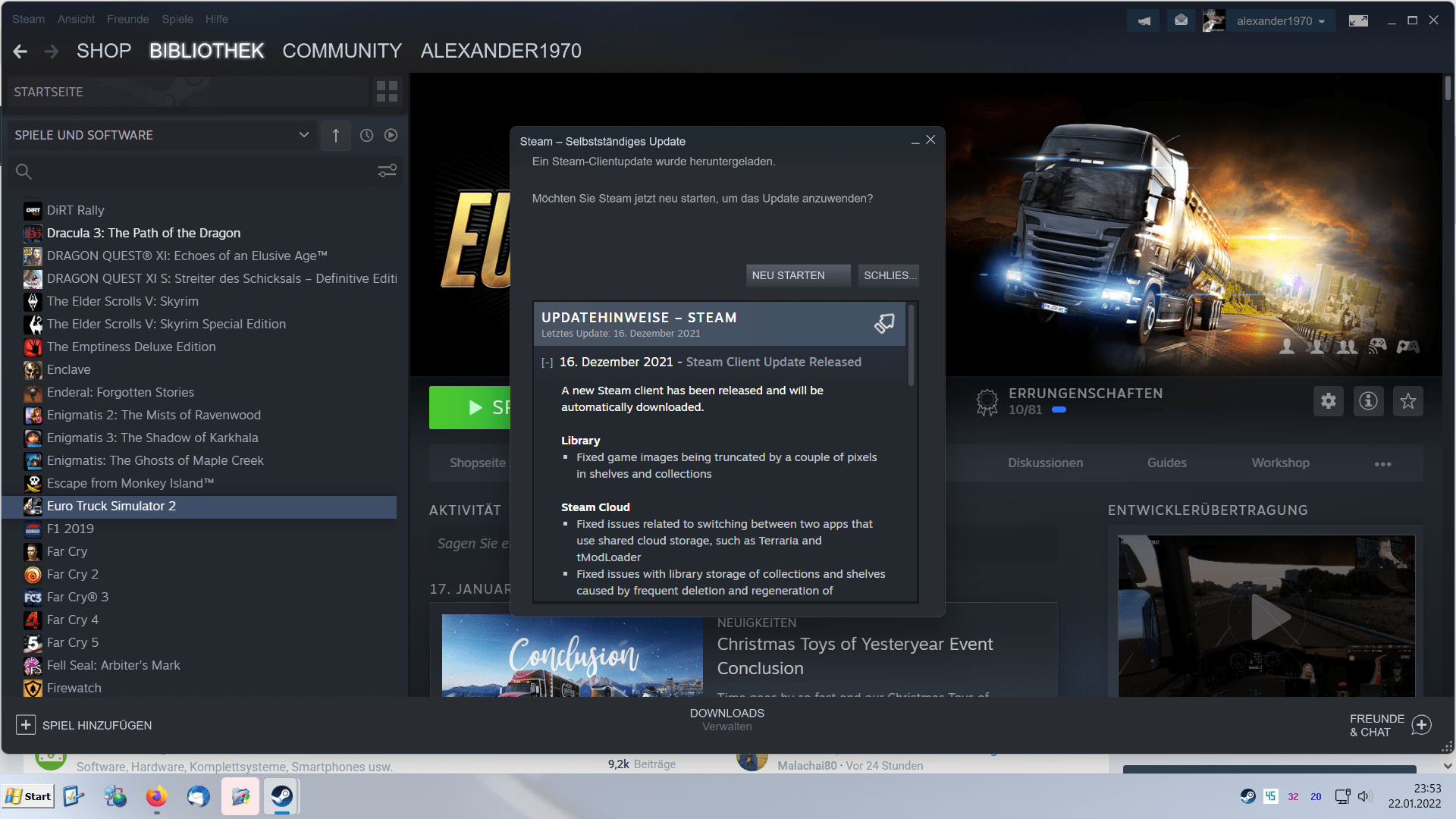Enter Big Picture mode icon
The image size is (1456, 819).
1358,21
